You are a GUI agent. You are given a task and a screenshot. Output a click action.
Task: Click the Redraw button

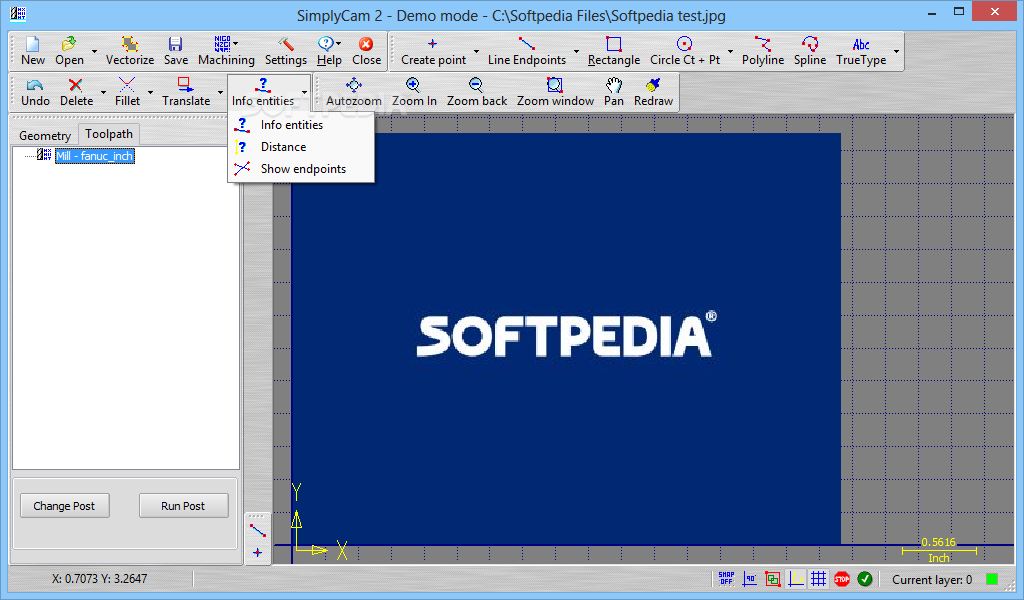[x=653, y=92]
